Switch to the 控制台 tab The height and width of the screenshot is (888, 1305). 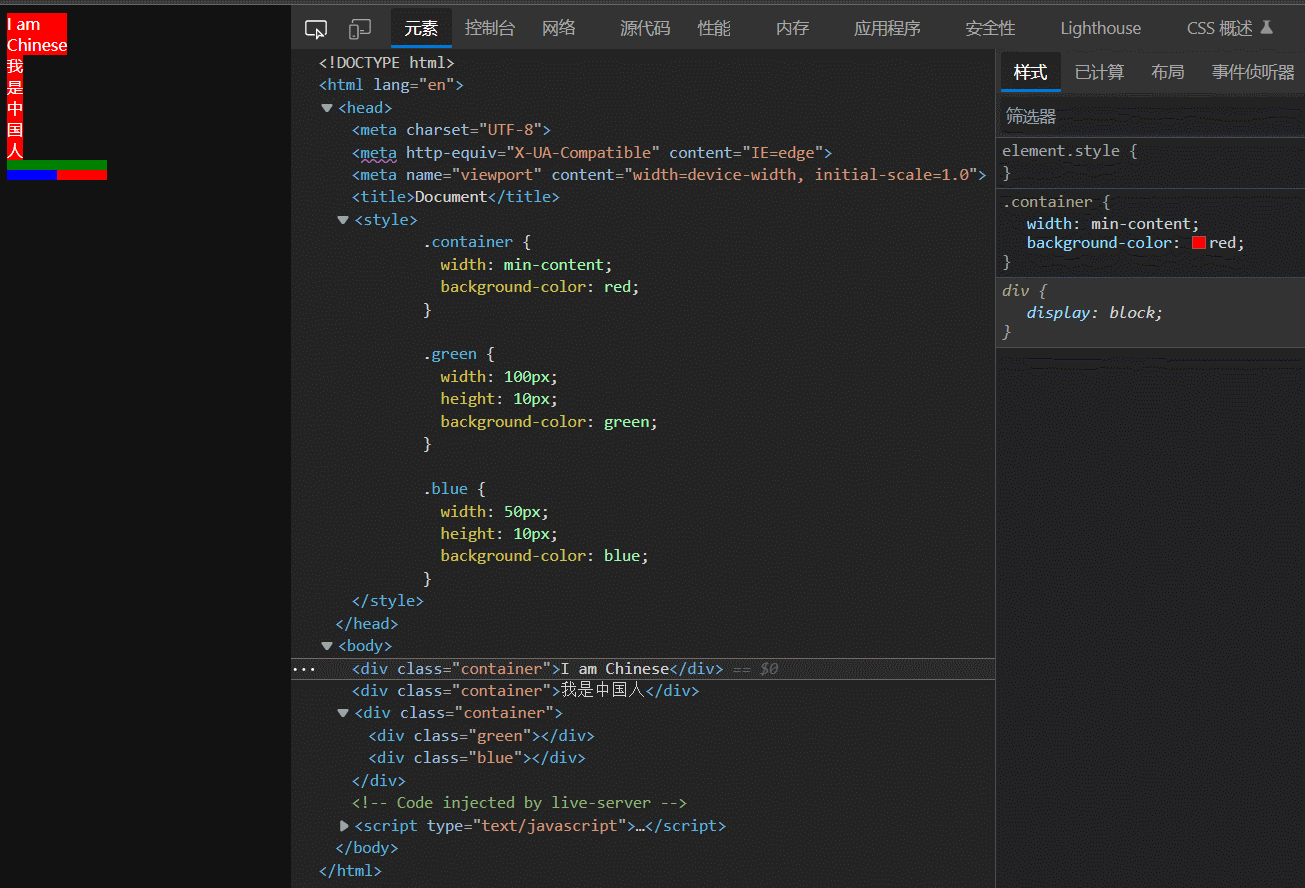pyautogui.click(x=490, y=28)
